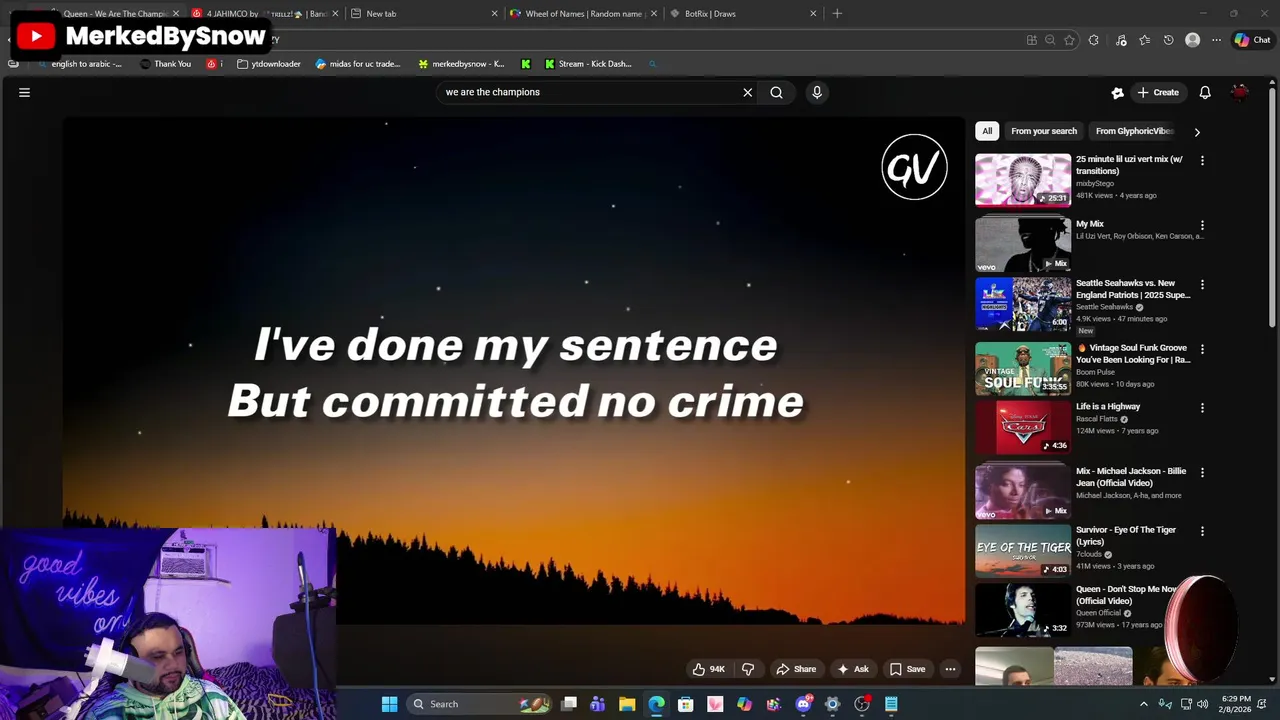
Task: Click the Create button
Action: pyautogui.click(x=1158, y=92)
